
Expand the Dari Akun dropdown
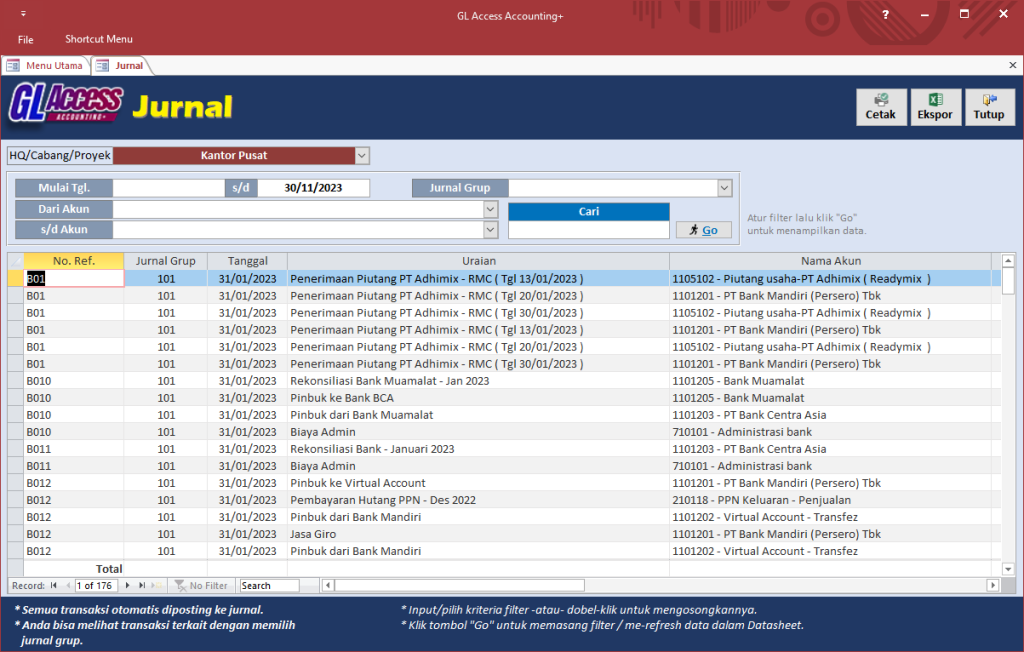pyautogui.click(x=490, y=209)
